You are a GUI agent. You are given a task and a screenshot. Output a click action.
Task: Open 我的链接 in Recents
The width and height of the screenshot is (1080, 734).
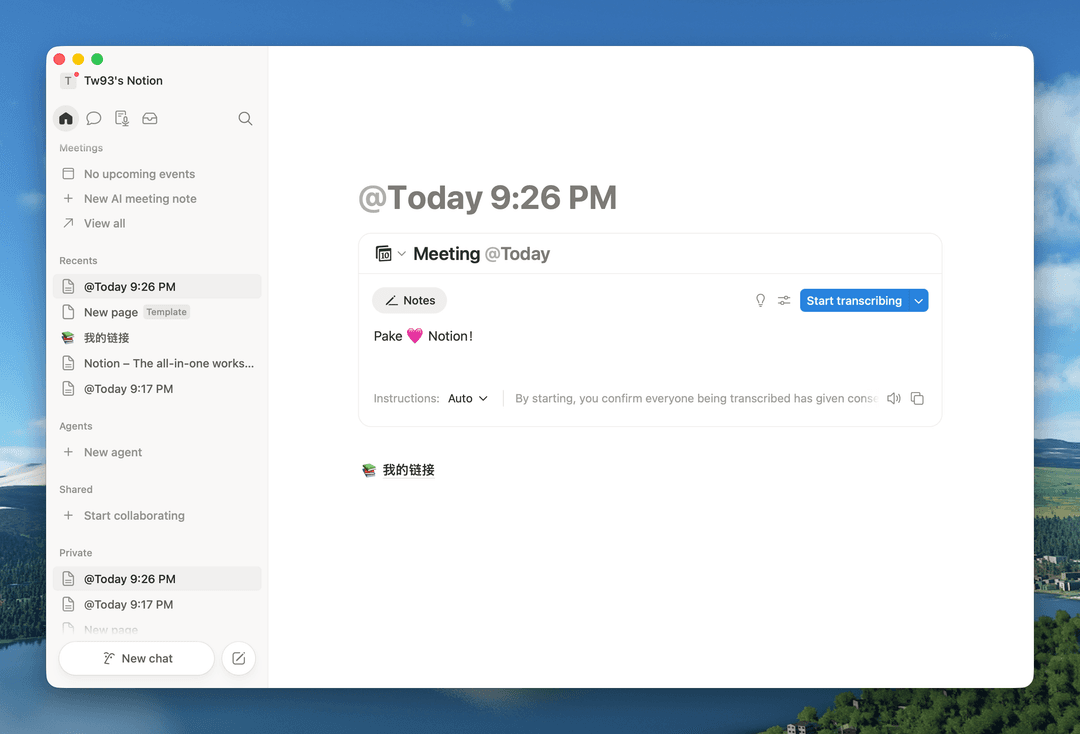(x=157, y=337)
